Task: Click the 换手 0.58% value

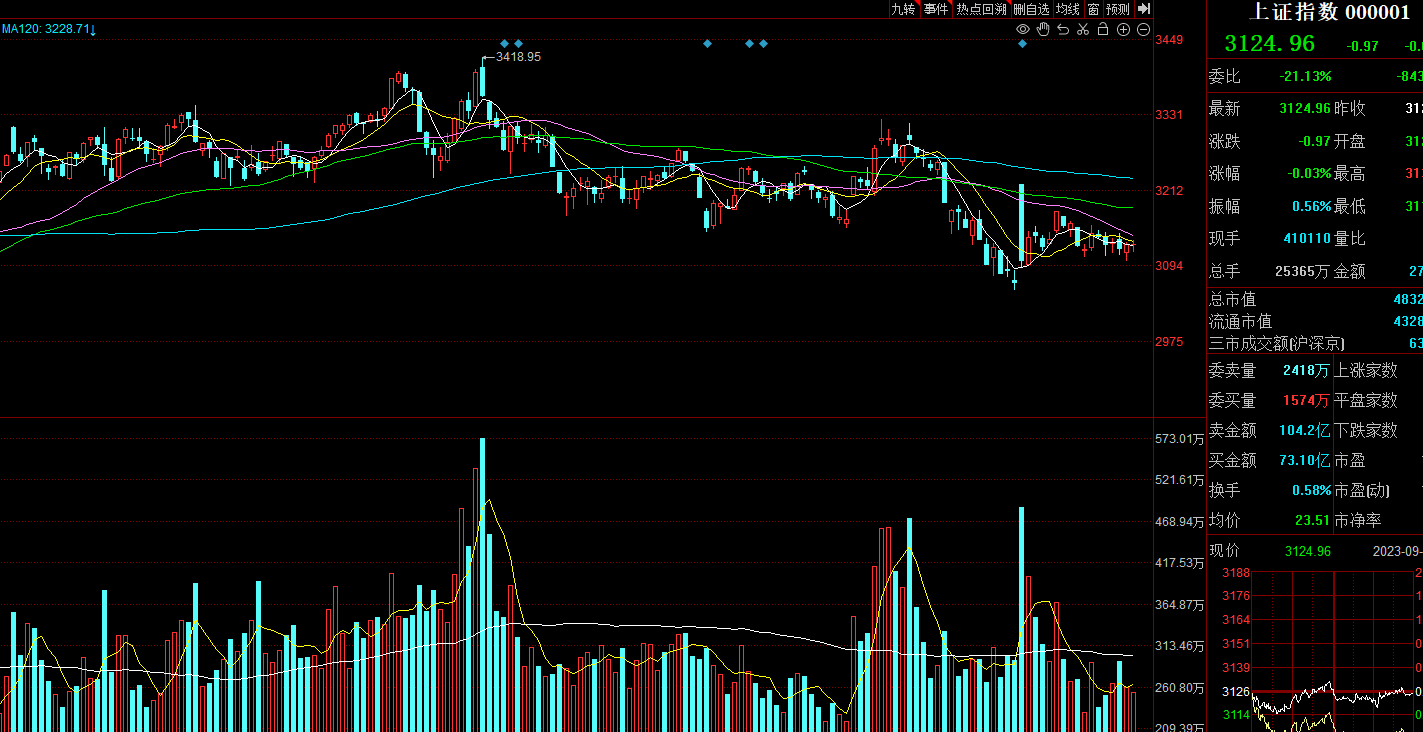Action: [x=1311, y=491]
